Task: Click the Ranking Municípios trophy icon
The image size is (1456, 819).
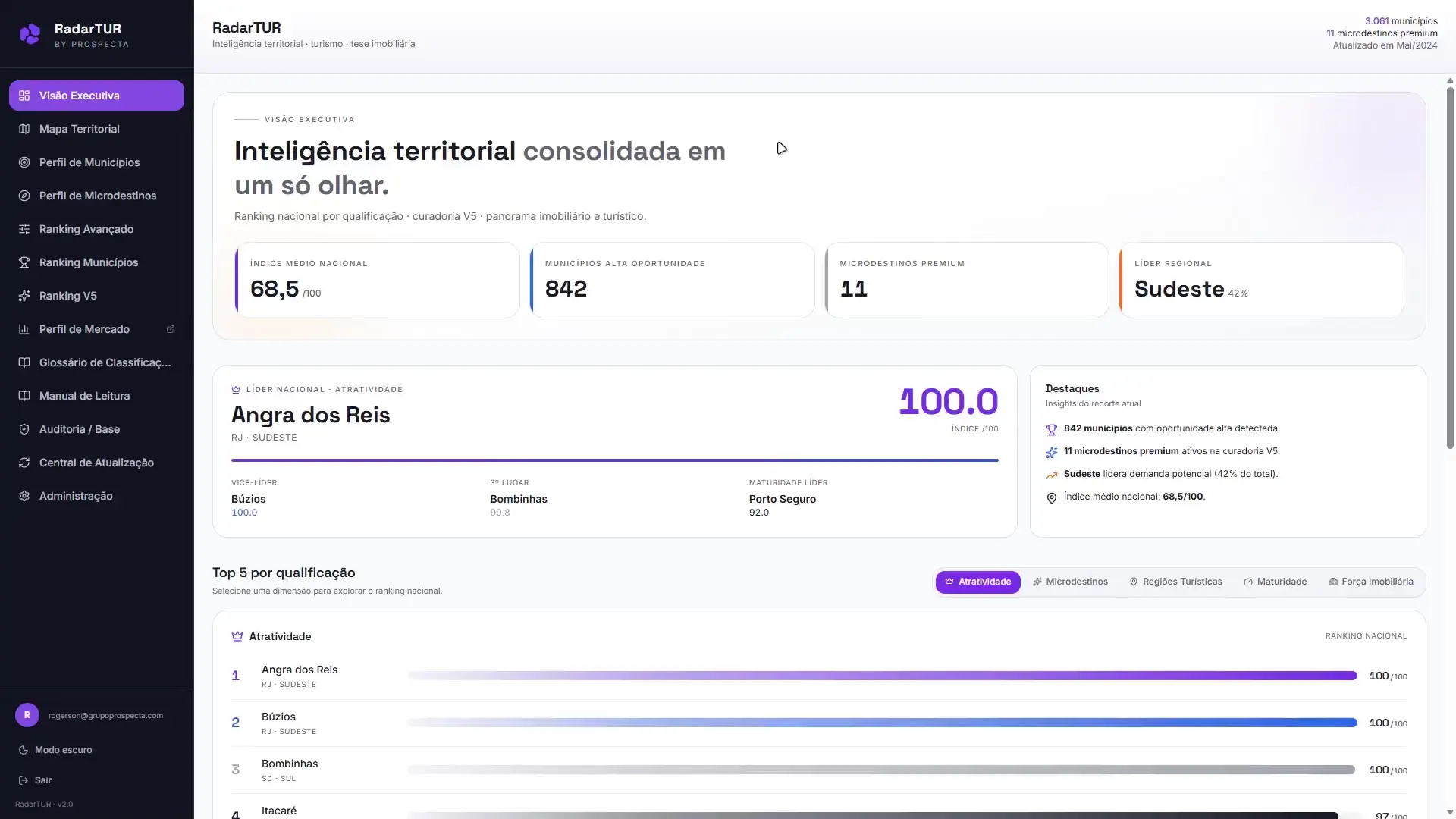Action: [x=24, y=262]
